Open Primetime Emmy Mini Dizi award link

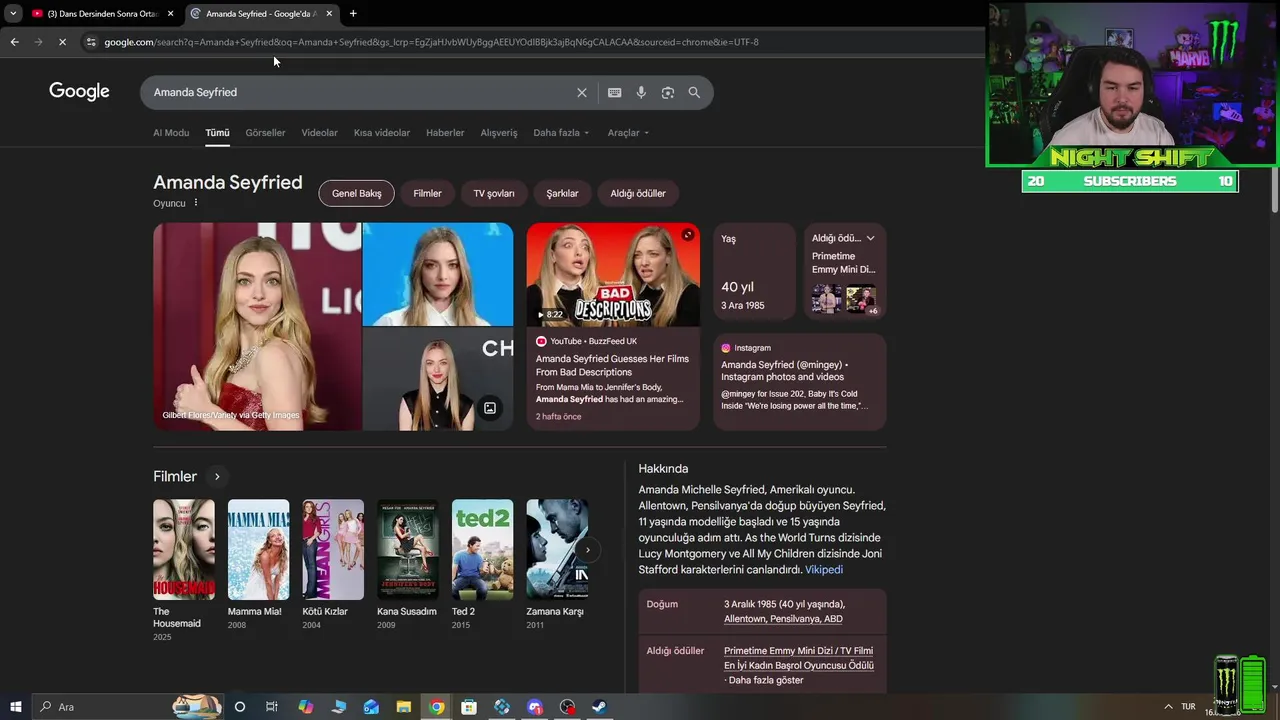point(798,658)
